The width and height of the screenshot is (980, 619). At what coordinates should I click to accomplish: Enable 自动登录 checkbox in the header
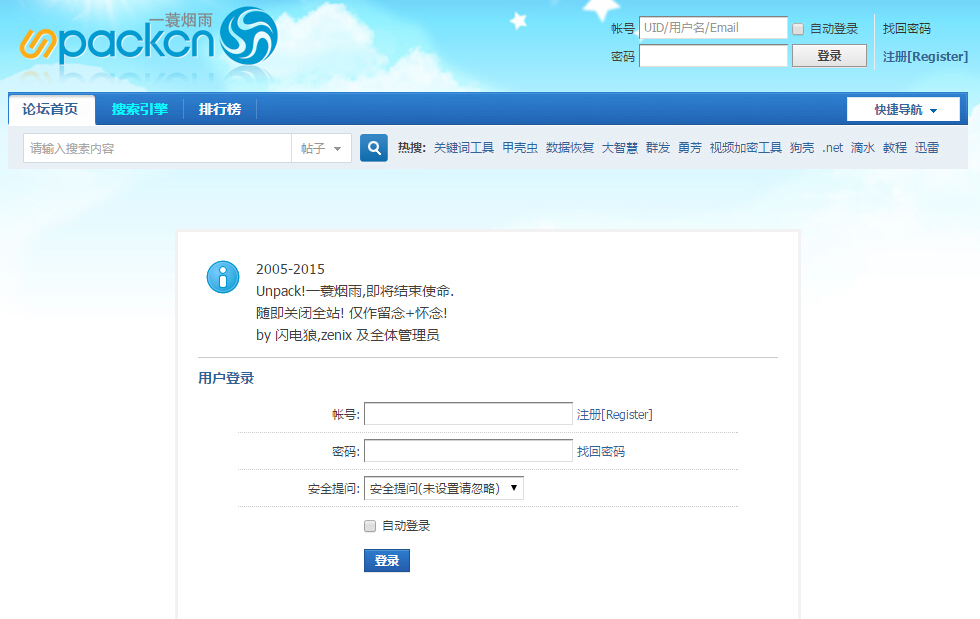(x=797, y=28)
